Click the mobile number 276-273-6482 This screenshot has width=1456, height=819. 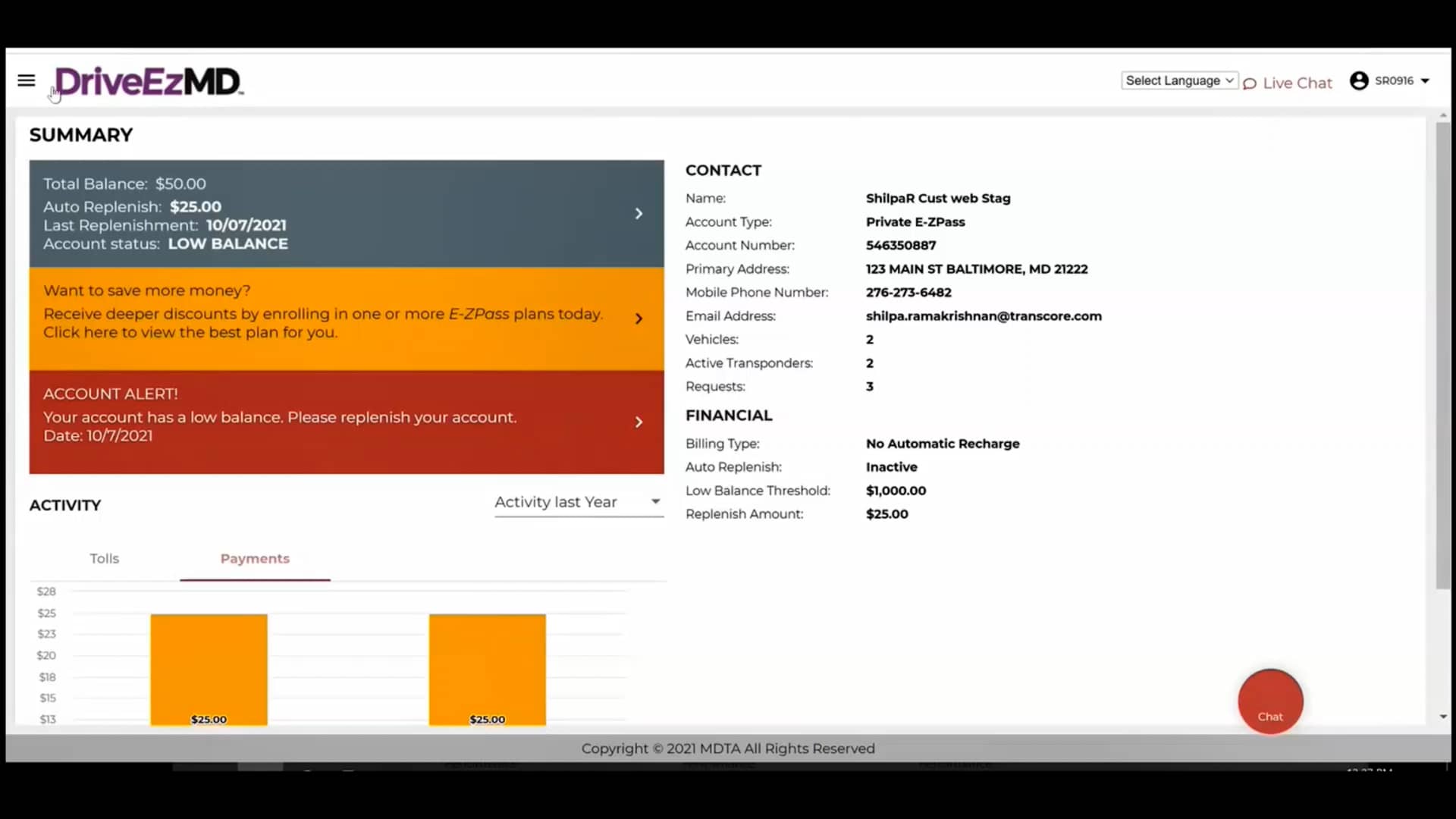point(908,293)
